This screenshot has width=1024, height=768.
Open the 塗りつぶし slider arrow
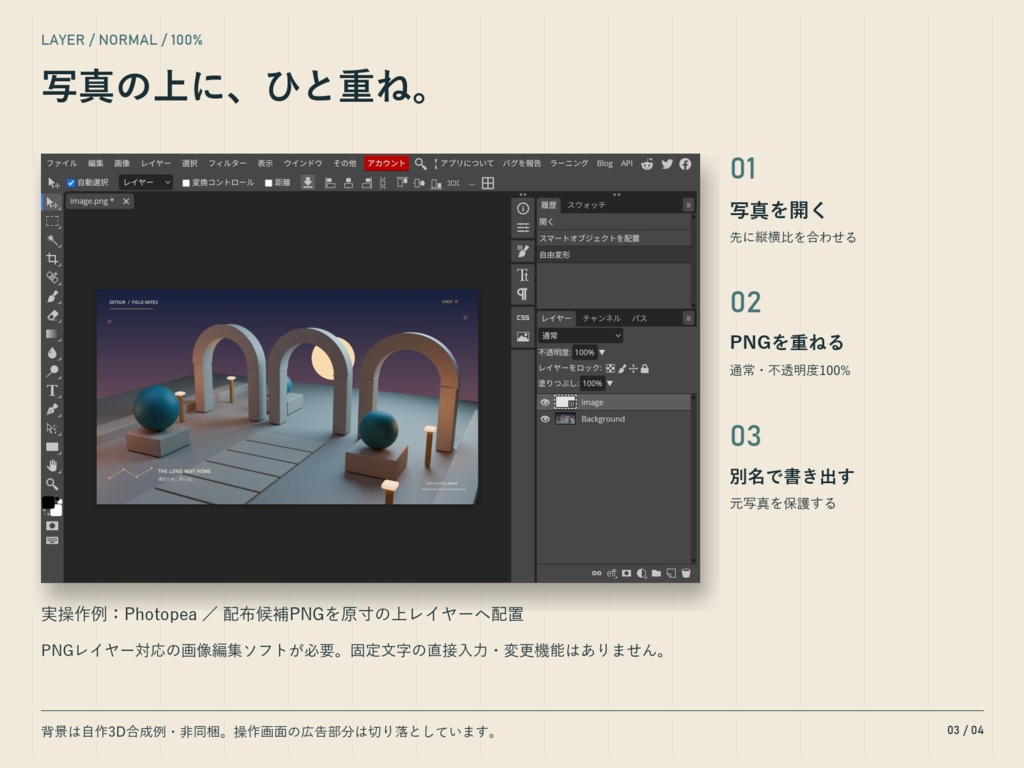pos(609,383)
